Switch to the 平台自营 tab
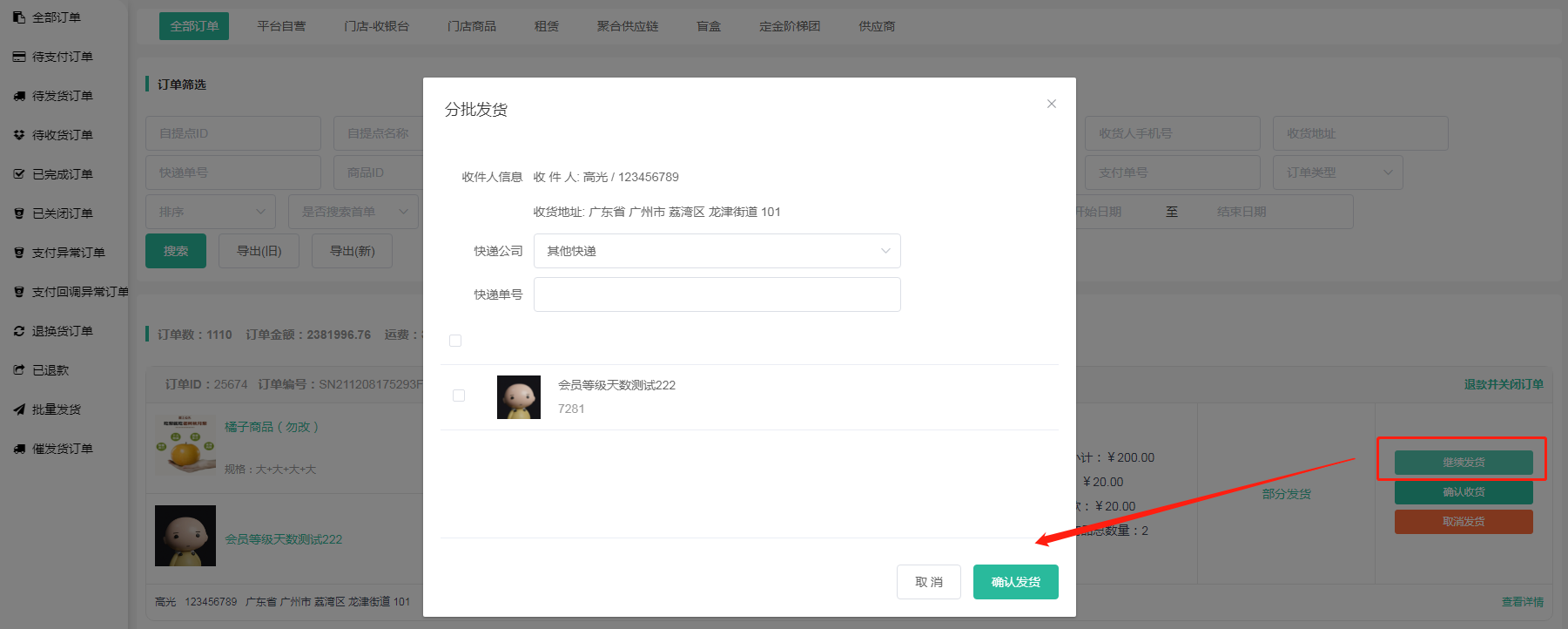The width and height of the screenshot is (1568, 629). (281, 26)
